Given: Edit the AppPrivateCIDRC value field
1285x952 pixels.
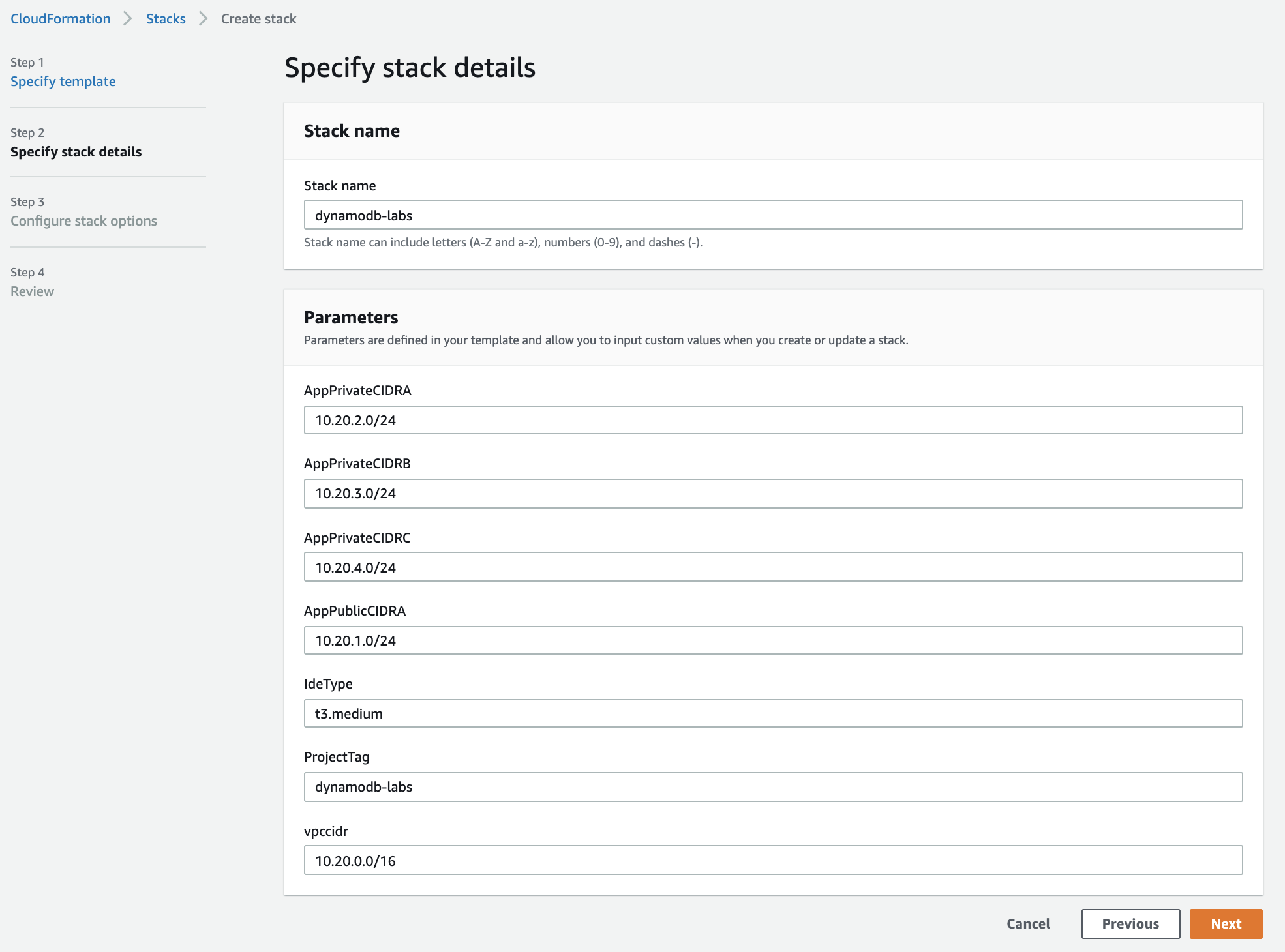Looking at the screenshot, I should pos(773,567).
